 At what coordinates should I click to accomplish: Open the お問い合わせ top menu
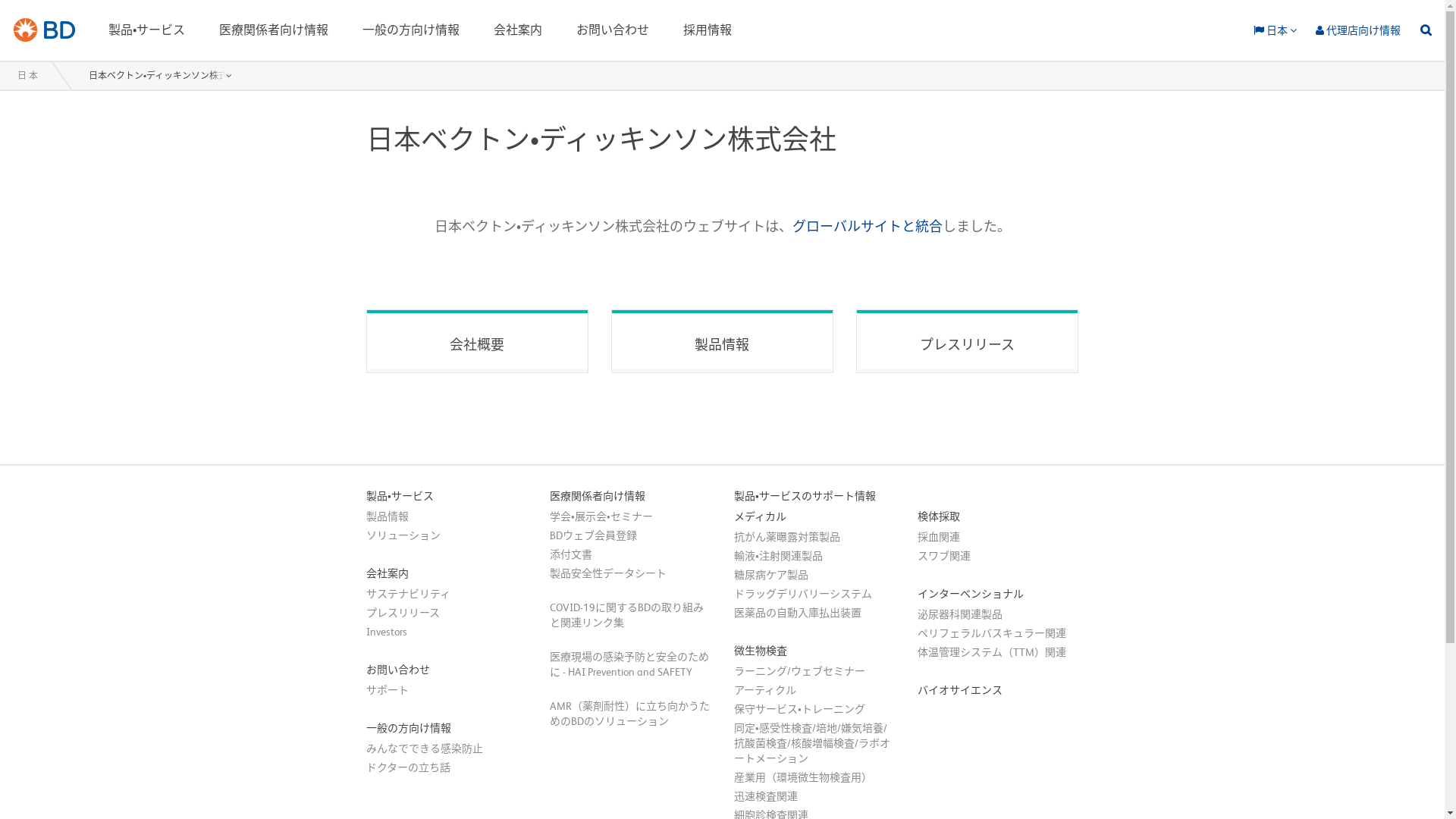613,30
